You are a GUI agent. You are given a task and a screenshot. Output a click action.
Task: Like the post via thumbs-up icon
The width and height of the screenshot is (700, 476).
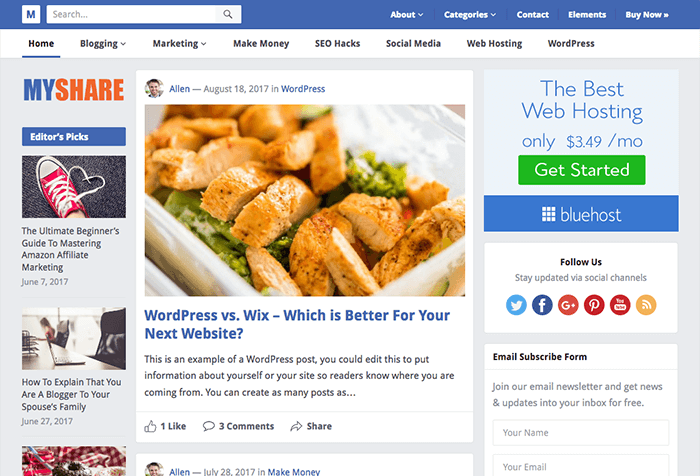tap(150, 426)
